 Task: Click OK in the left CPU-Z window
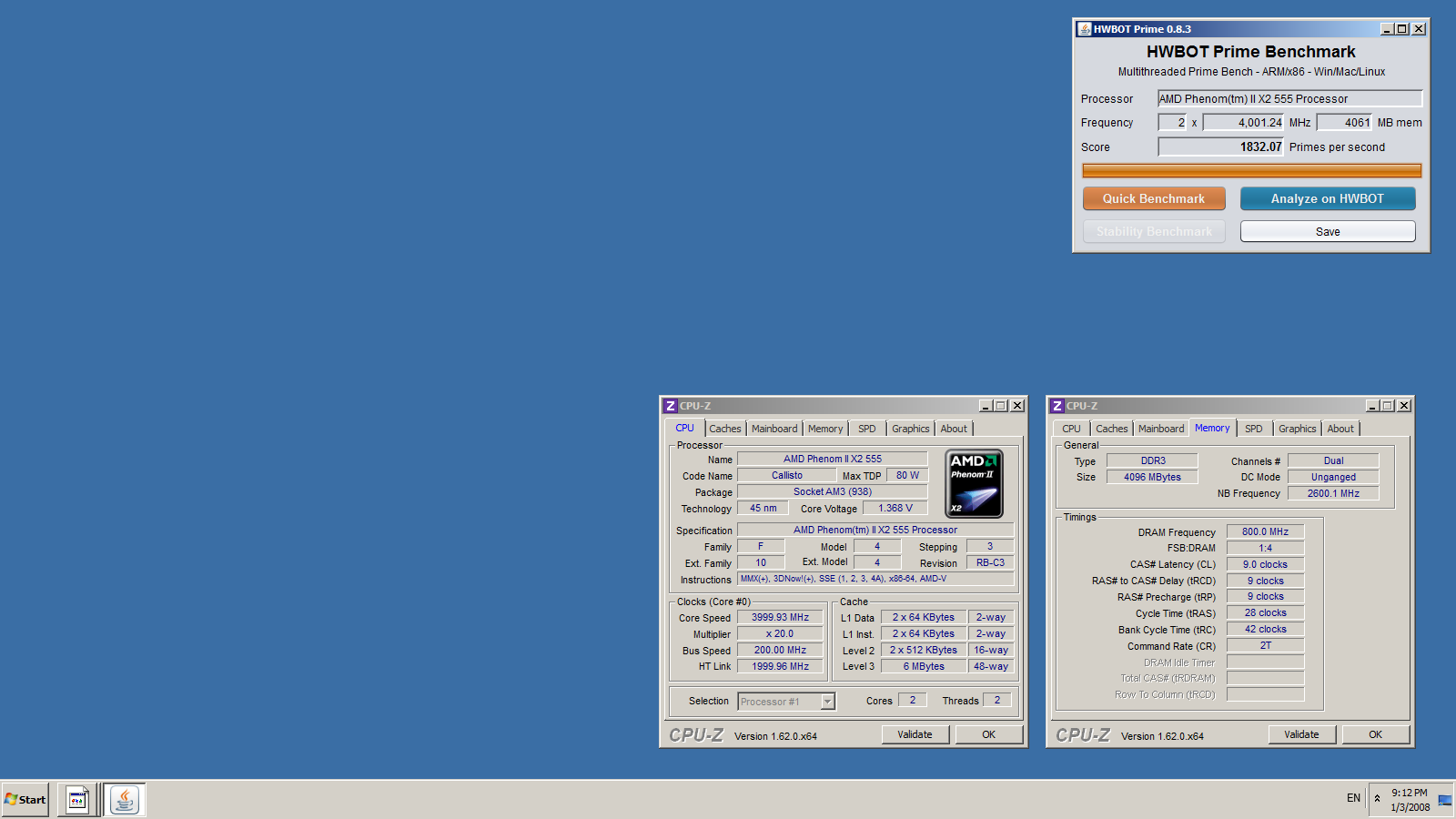(989, 734)
